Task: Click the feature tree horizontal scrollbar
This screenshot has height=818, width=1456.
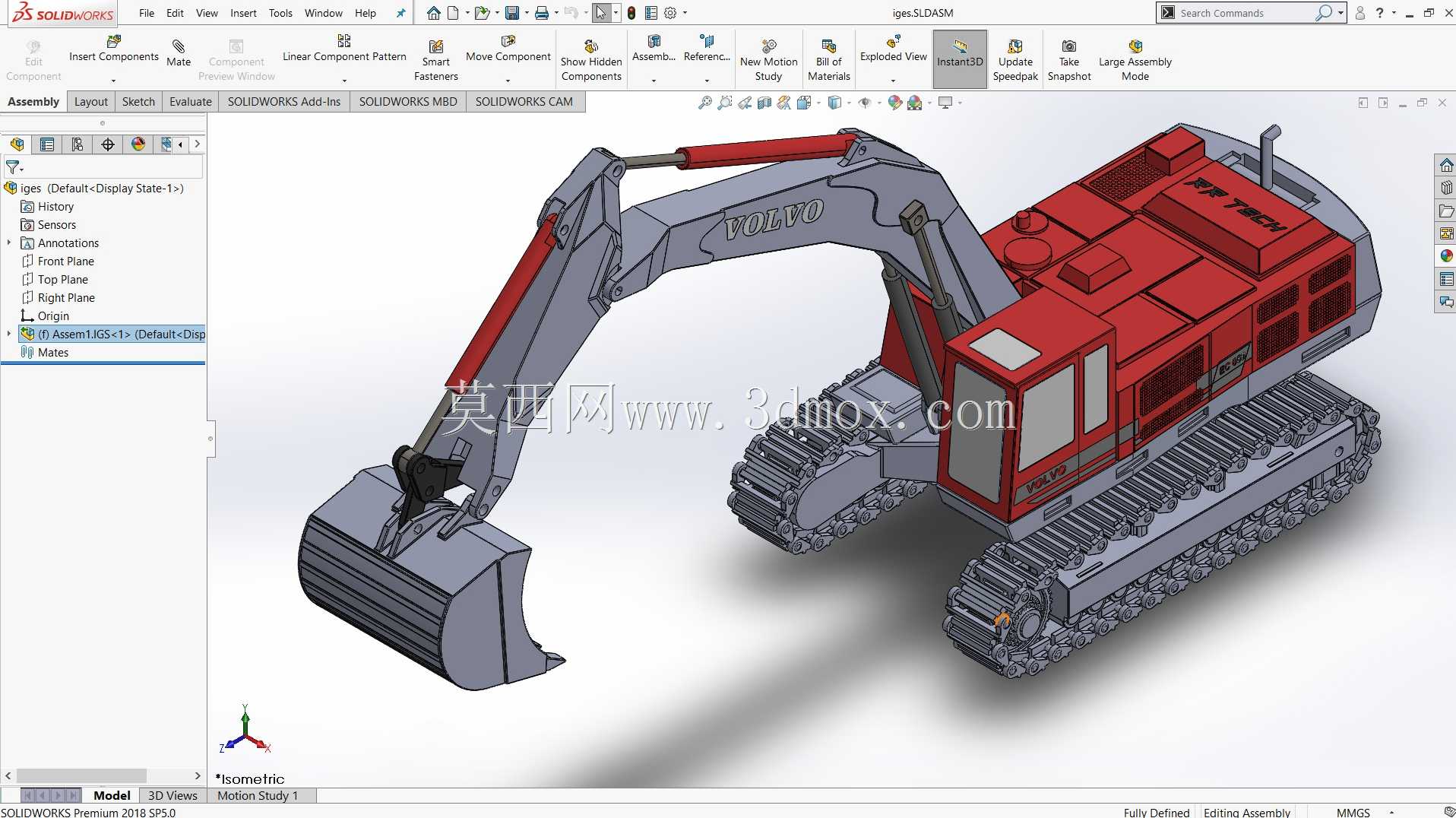Action: click(81, 775)
